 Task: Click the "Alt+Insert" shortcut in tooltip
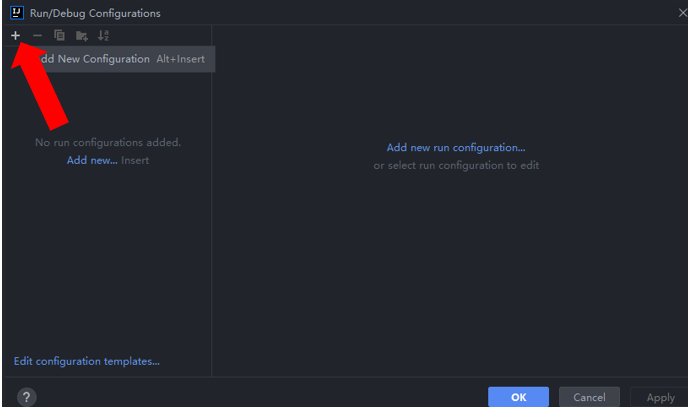[180, 59]
